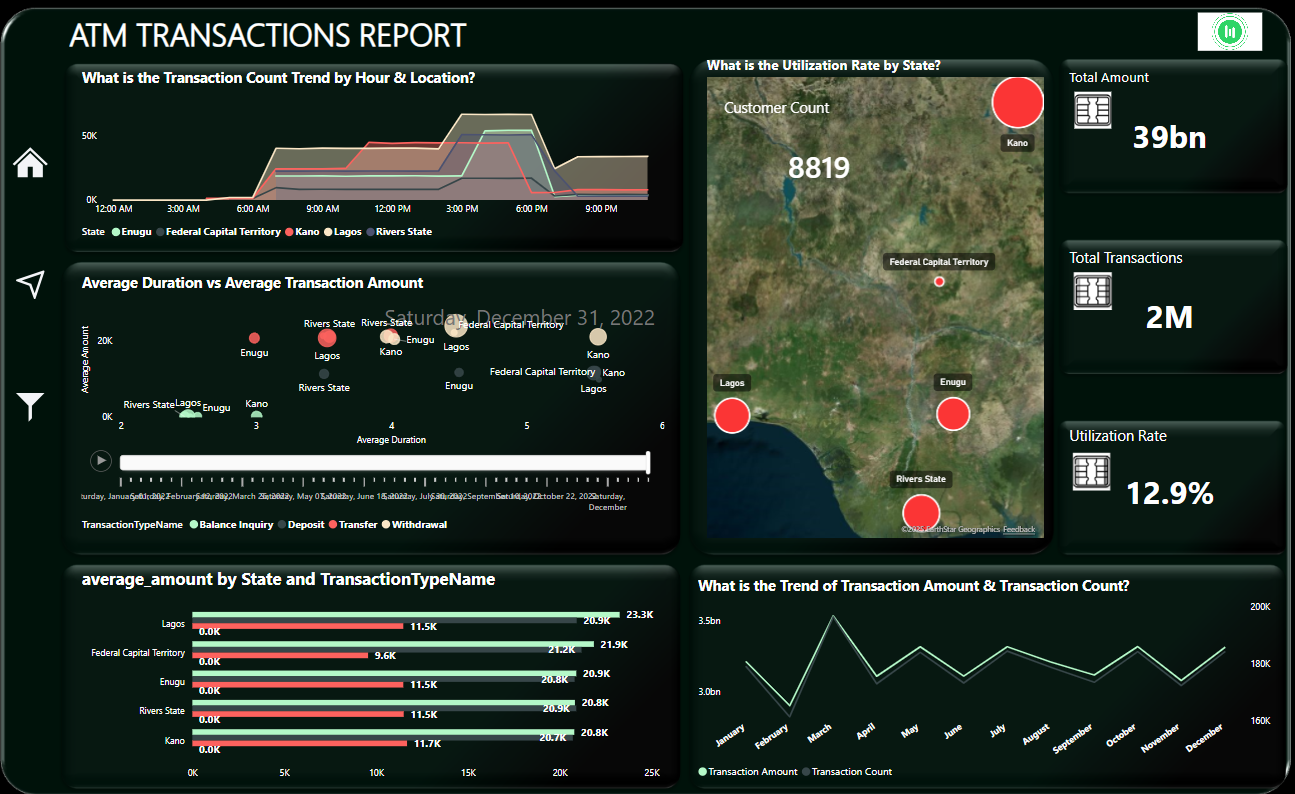Click the 39bn Total Amount value

(x=1169, y=137)
